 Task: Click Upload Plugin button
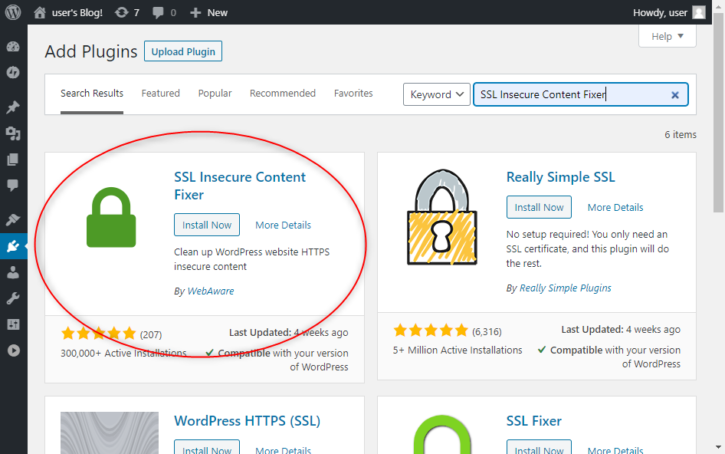(x=183, y=51)
